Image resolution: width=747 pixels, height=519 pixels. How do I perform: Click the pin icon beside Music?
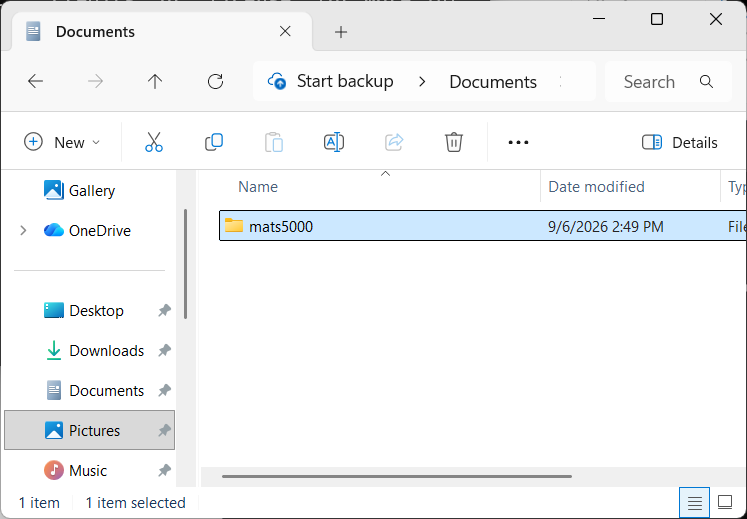(x=164, y=471)
